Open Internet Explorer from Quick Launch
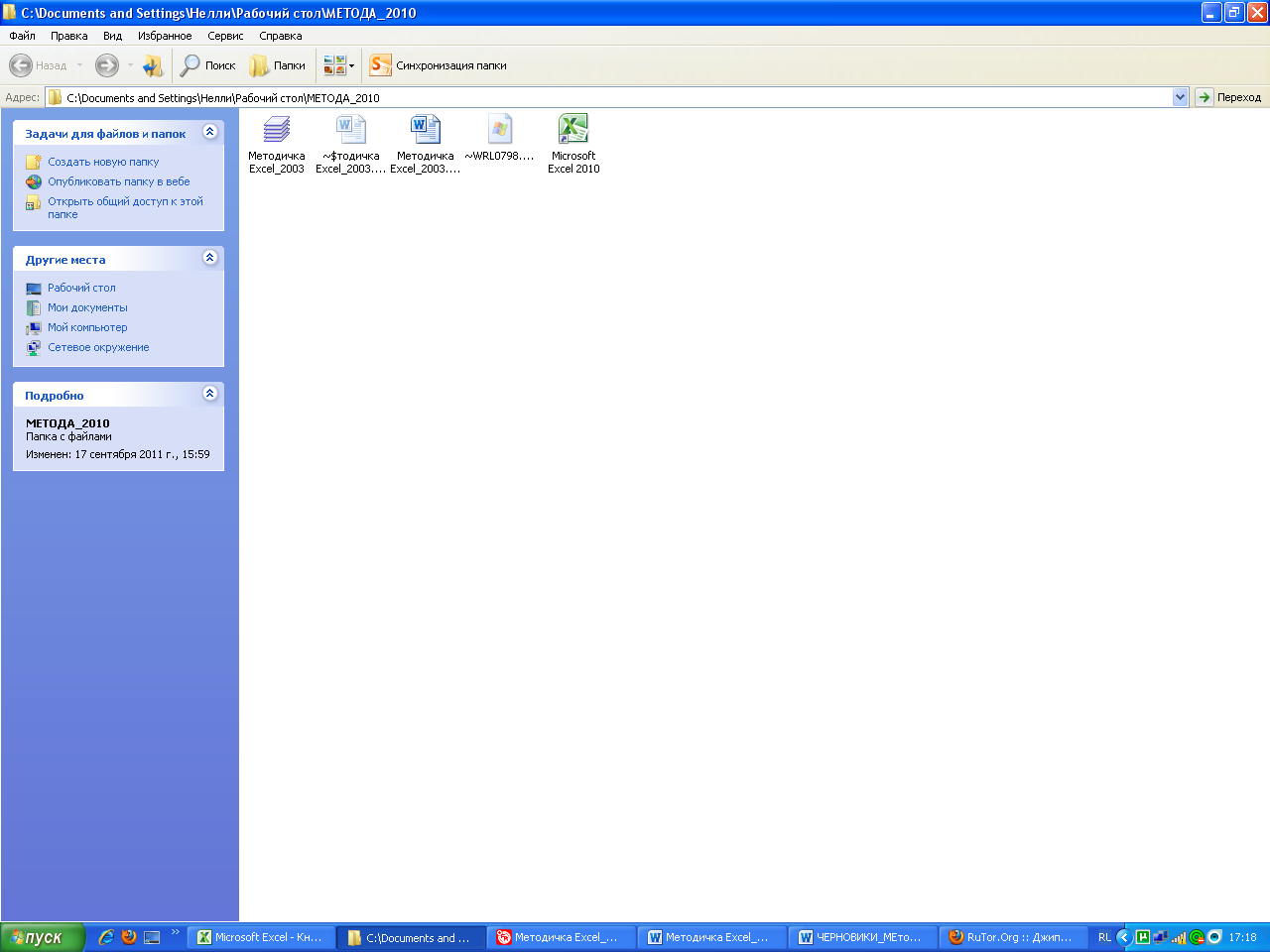The height and width of the screenshot is (952, 1270). tap(106, 937)
